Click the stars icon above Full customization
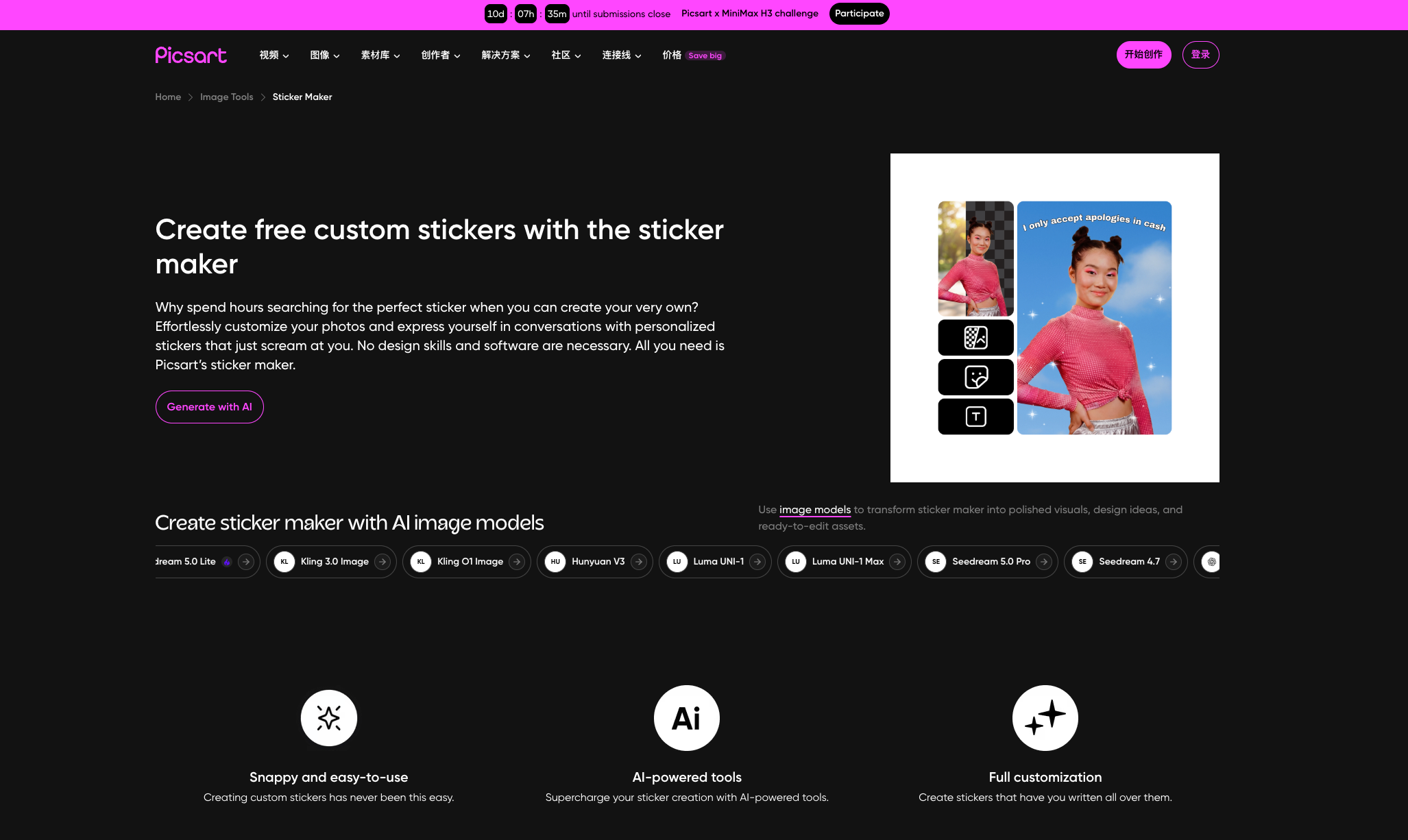Screen dimensions: 1408x840 1045,718
